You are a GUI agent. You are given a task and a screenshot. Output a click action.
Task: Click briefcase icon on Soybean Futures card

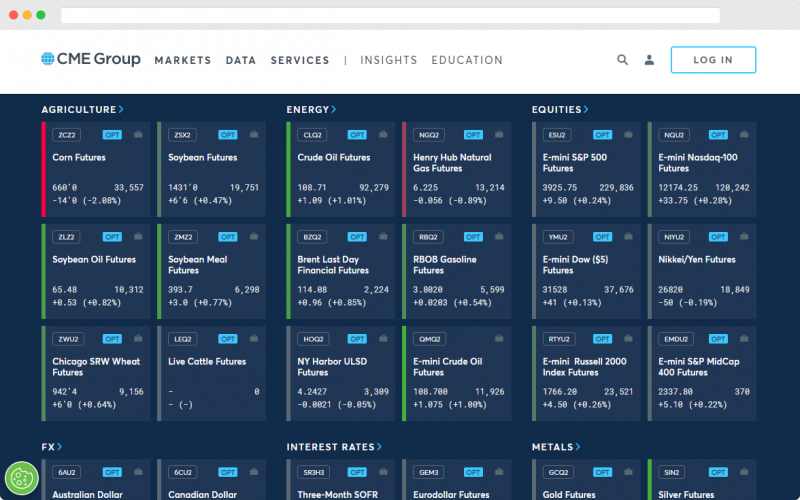point(254,135)
